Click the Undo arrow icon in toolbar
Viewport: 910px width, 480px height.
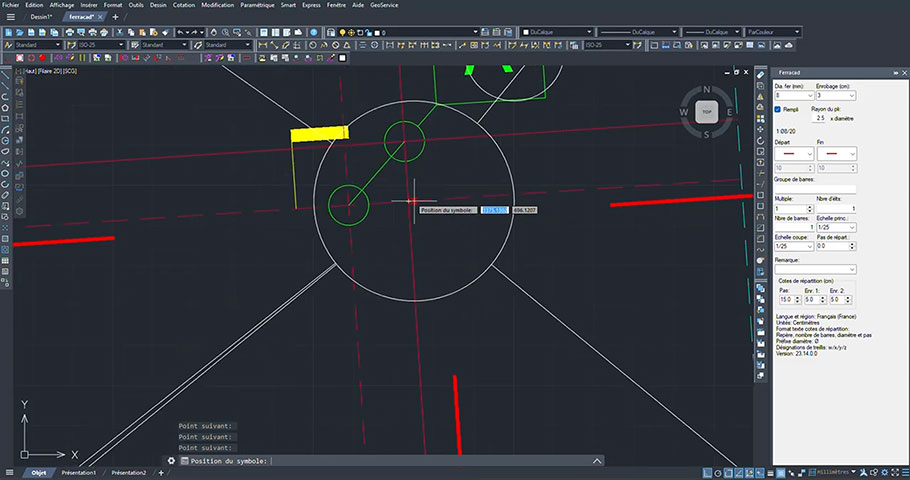point(180,33)
